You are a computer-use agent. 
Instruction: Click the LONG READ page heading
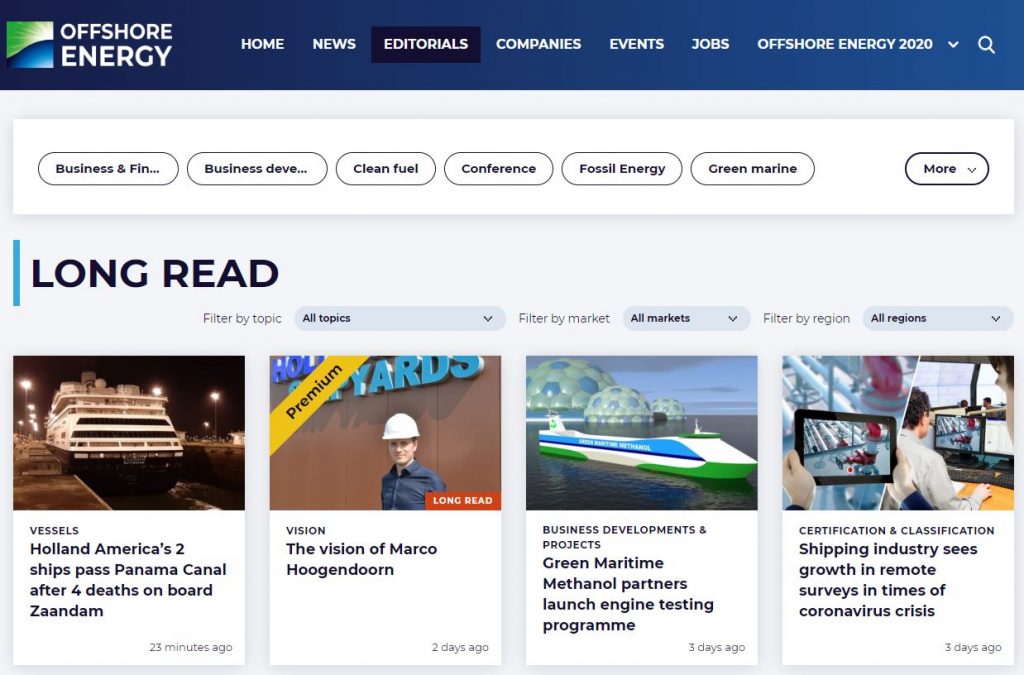click(x=155, y=273)
